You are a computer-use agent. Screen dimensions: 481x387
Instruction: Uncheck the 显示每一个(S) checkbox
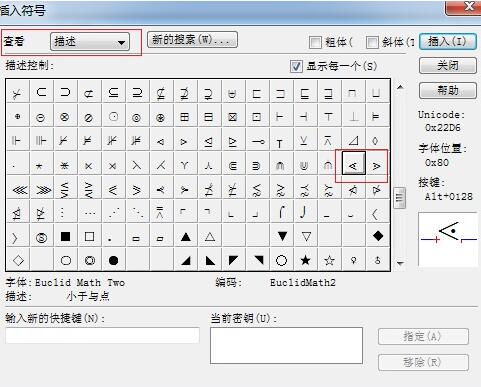[x=296, y=66]
